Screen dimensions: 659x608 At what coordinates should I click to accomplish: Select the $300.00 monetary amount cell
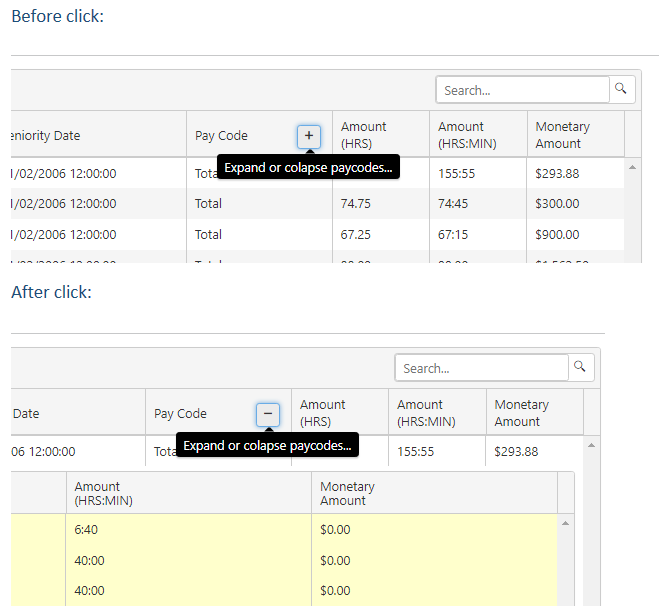tap(557, 204)
